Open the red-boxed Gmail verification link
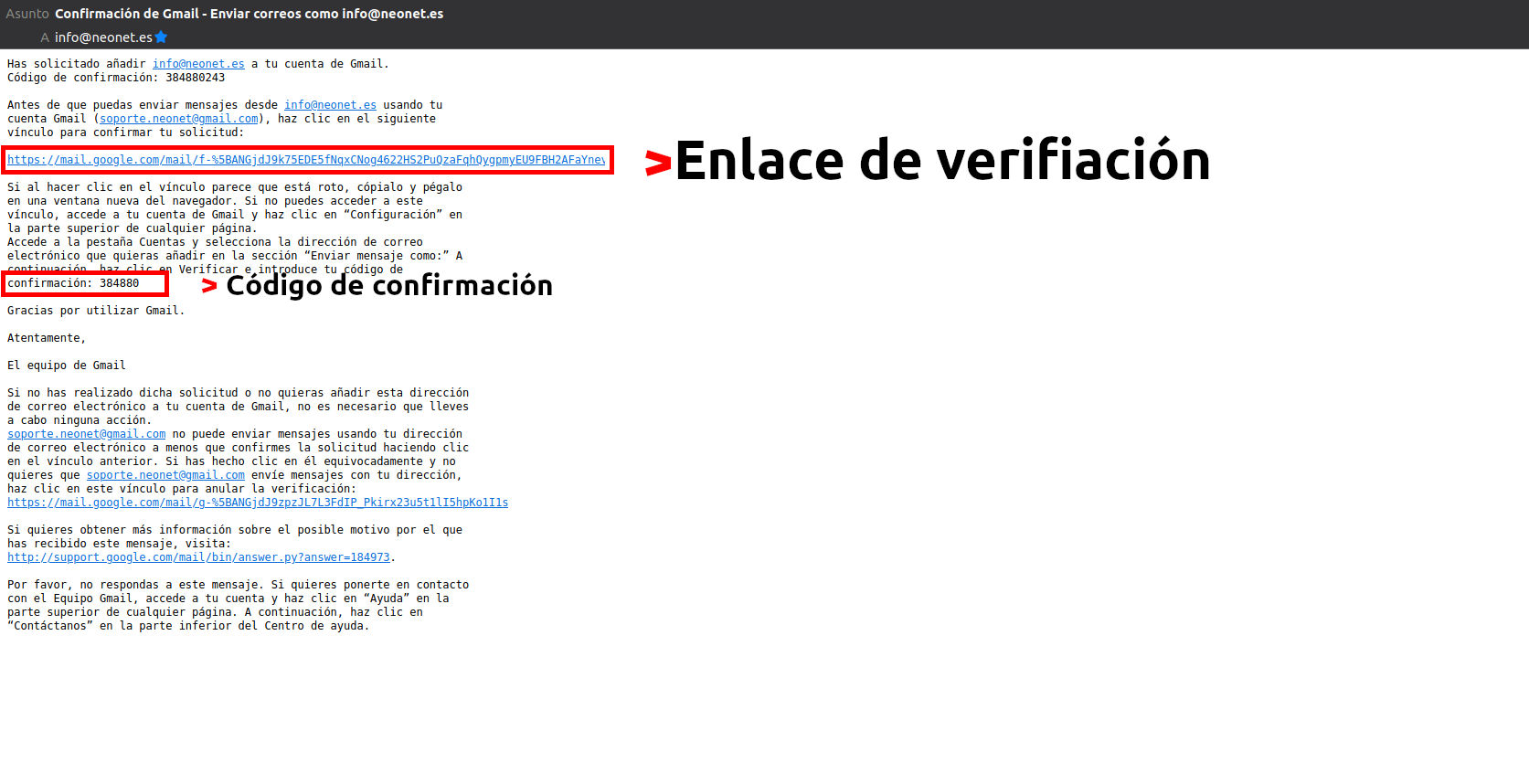The image size is (1529, 784). 306,160
